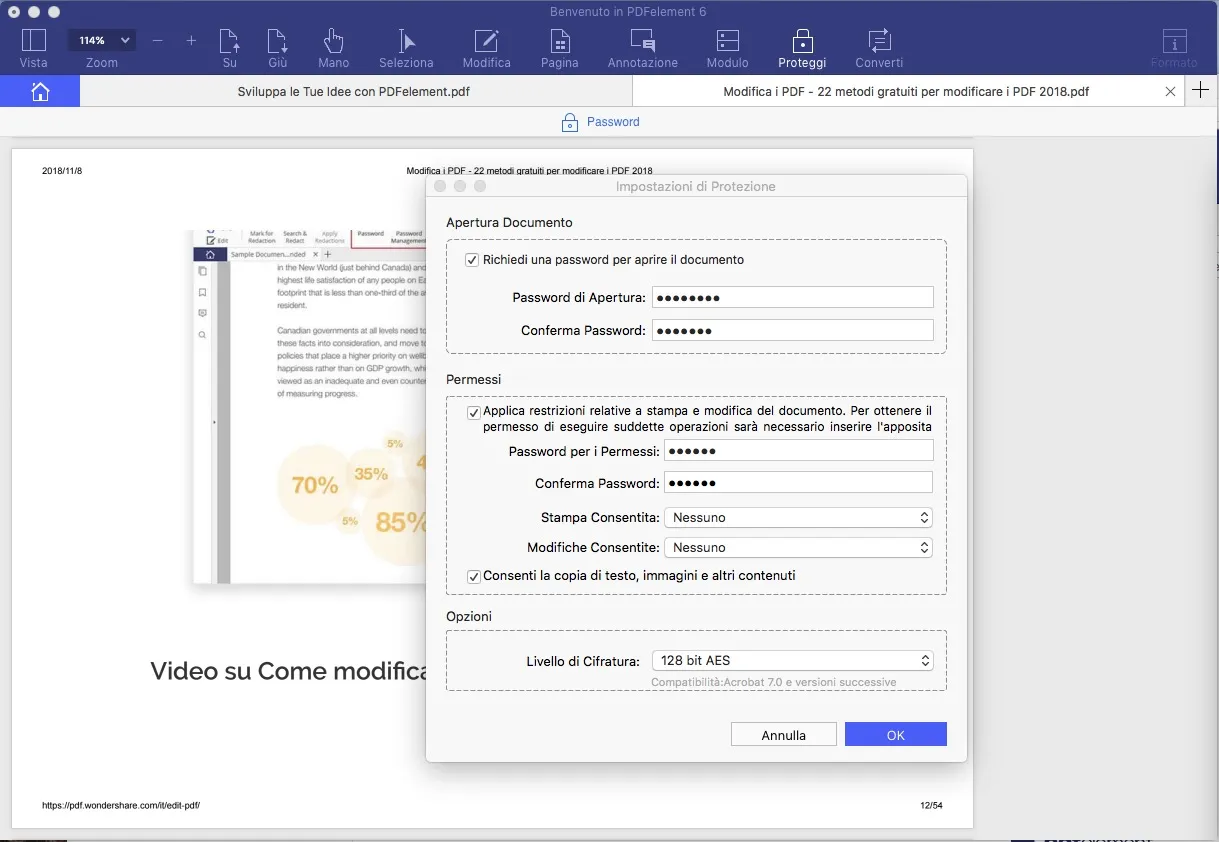The image size is (1219, 842).
Task: Open the Pagina tools
Action: pyautogui.click(x=559, y=47)
